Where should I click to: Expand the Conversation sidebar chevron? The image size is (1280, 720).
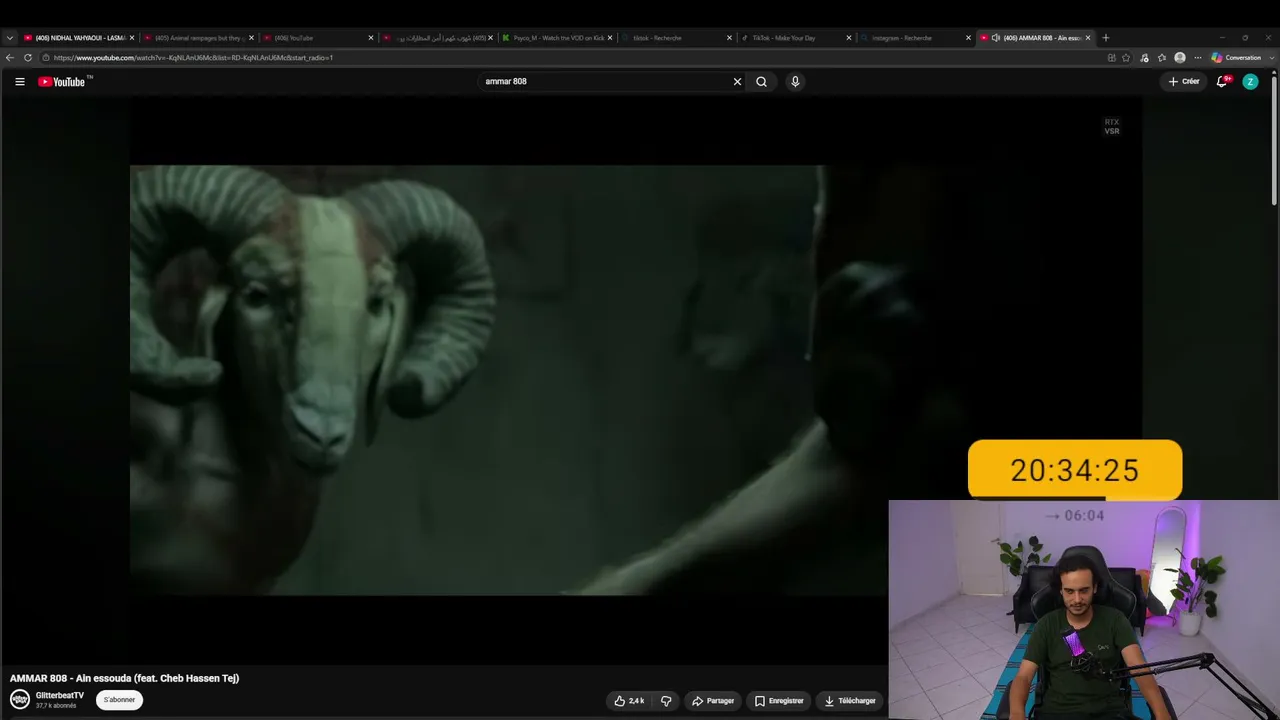1271,58
